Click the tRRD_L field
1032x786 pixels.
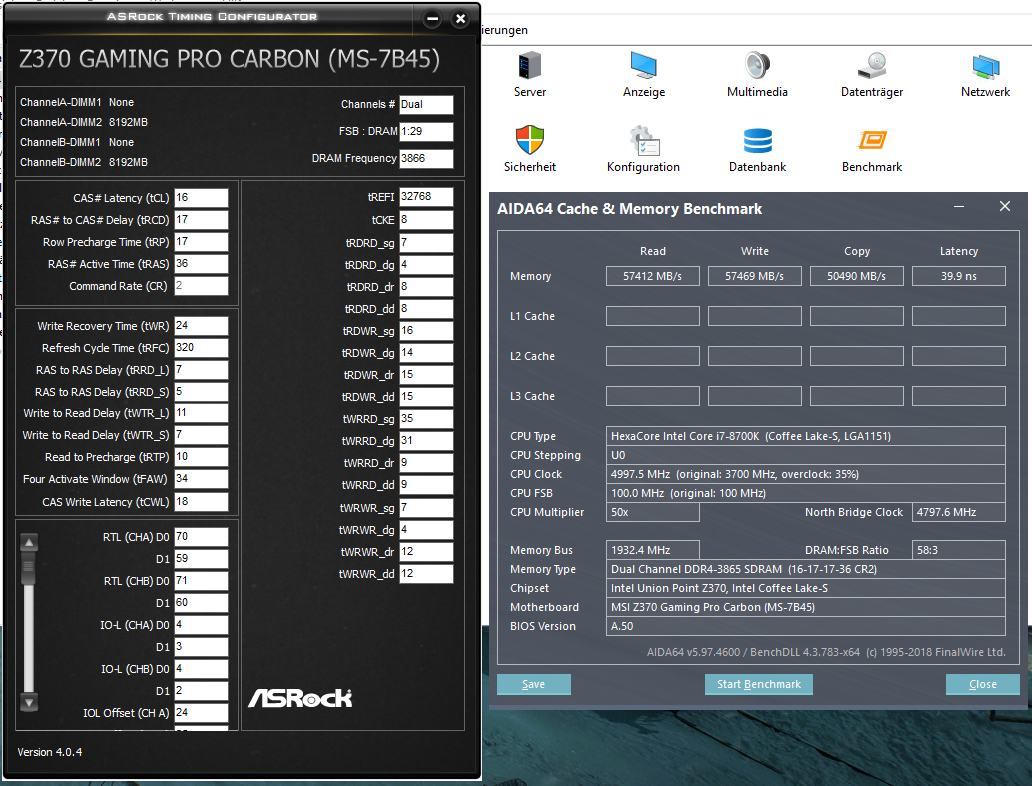click(201, 370)
